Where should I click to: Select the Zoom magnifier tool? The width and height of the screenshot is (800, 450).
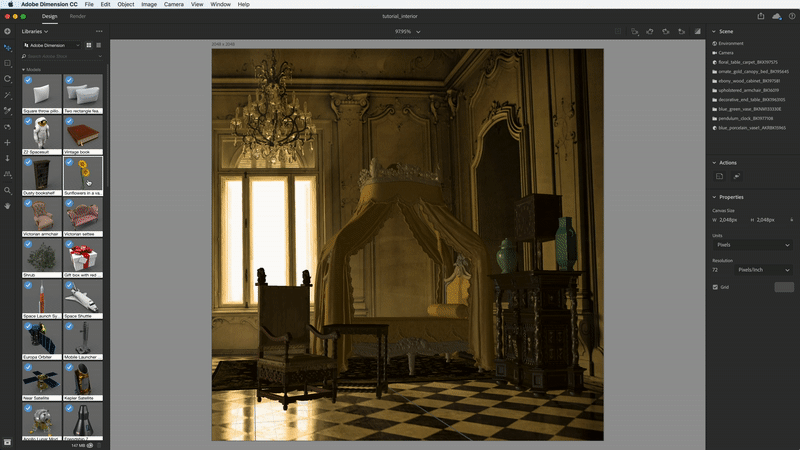click(8, 190)
